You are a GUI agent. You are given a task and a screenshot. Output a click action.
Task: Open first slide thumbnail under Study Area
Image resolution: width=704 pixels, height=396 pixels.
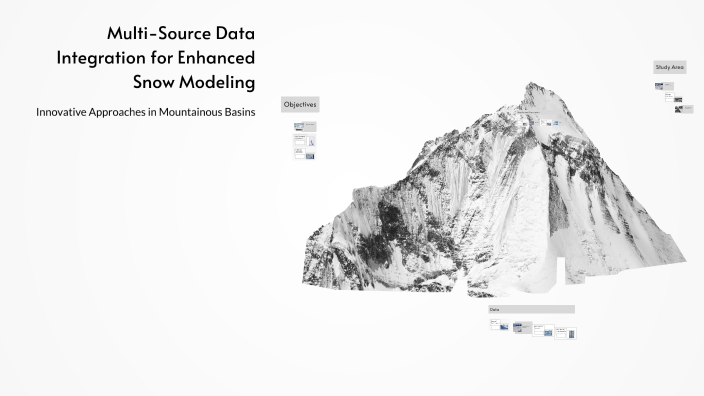pos(664,86)
